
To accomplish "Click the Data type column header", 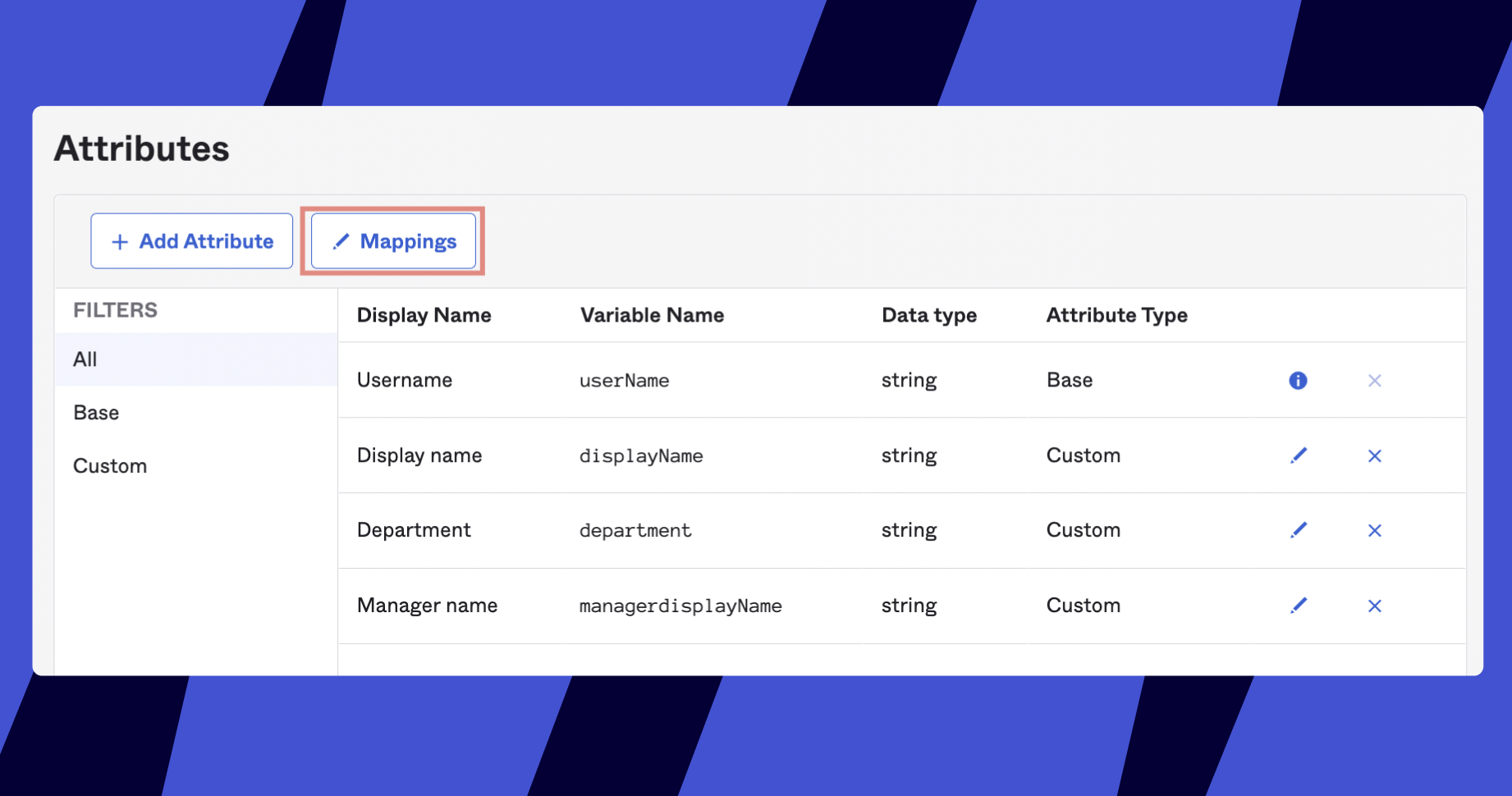I will click(x=928, y=315).
